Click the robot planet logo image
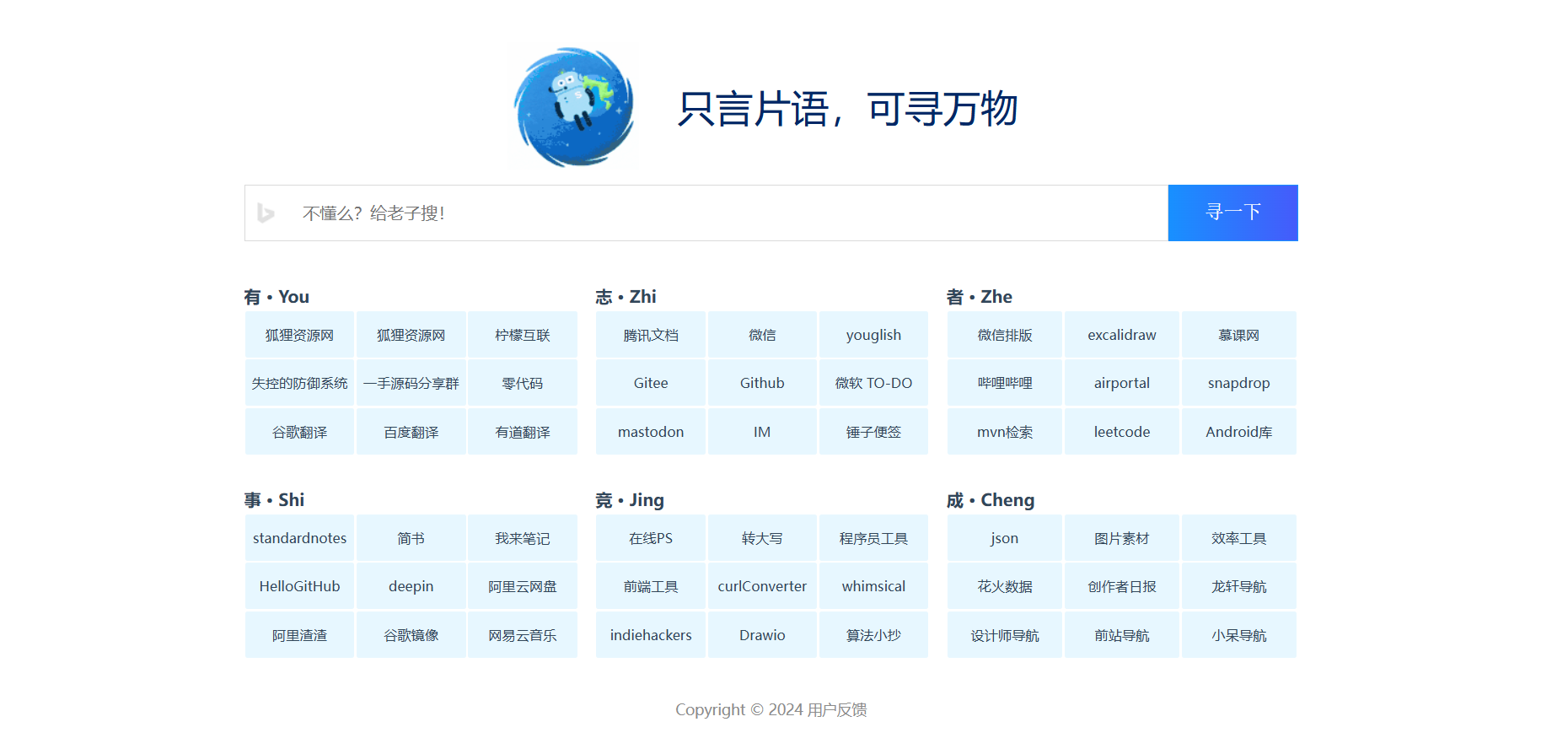The width and height of the screenshot is (1568, 738). [x=575, y=107]
